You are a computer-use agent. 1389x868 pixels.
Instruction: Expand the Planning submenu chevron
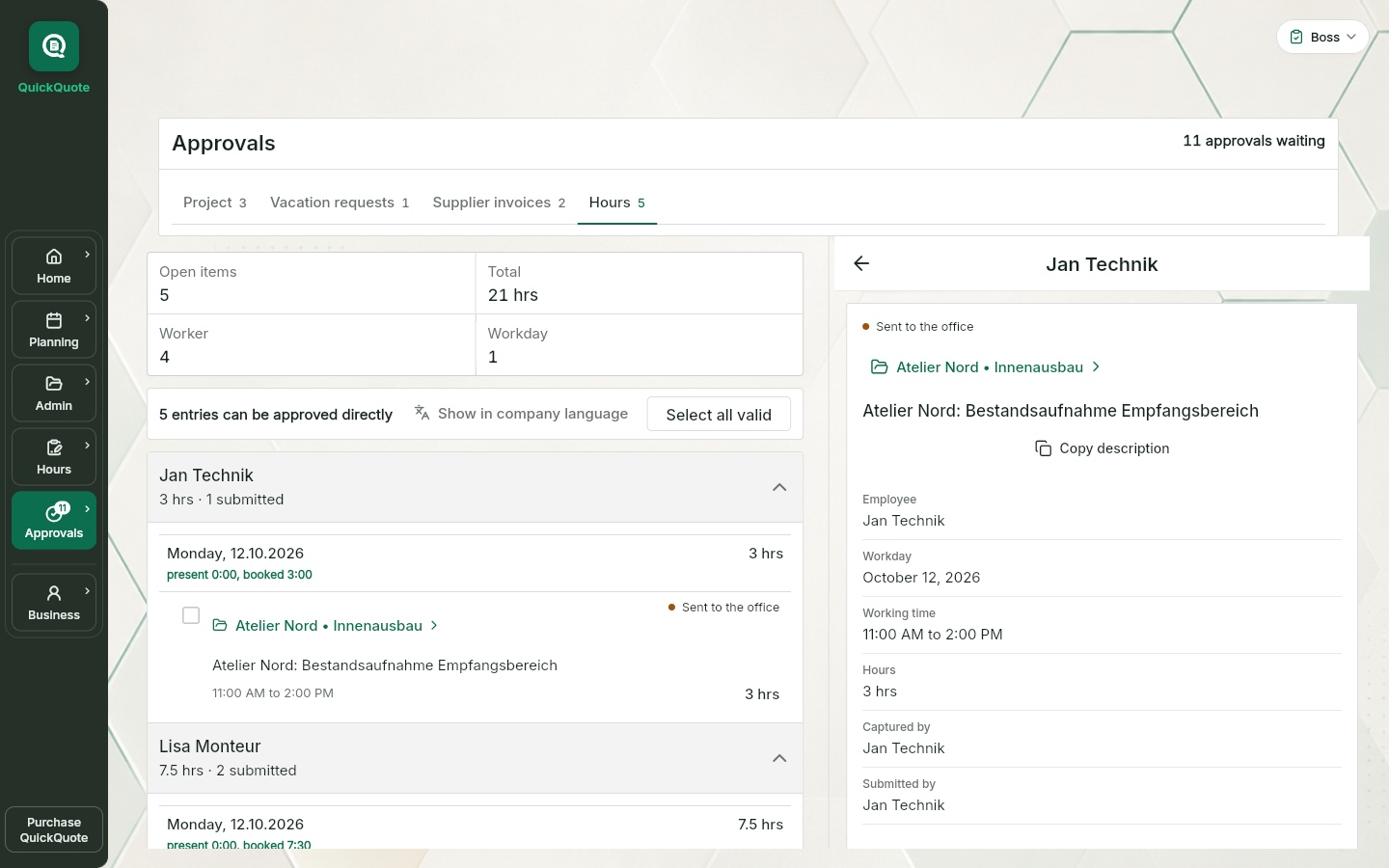(88, 318)
